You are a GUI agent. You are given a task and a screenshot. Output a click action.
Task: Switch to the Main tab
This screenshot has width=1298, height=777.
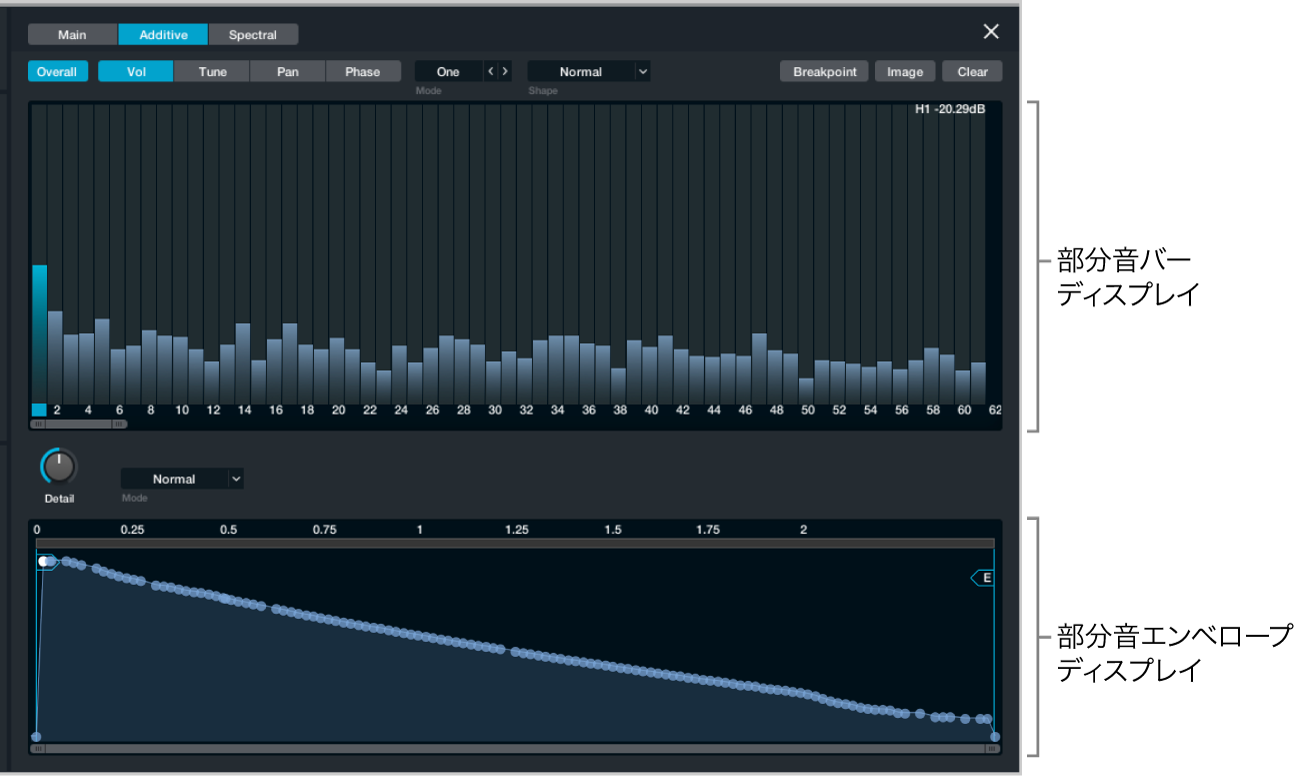click(72, 35)
